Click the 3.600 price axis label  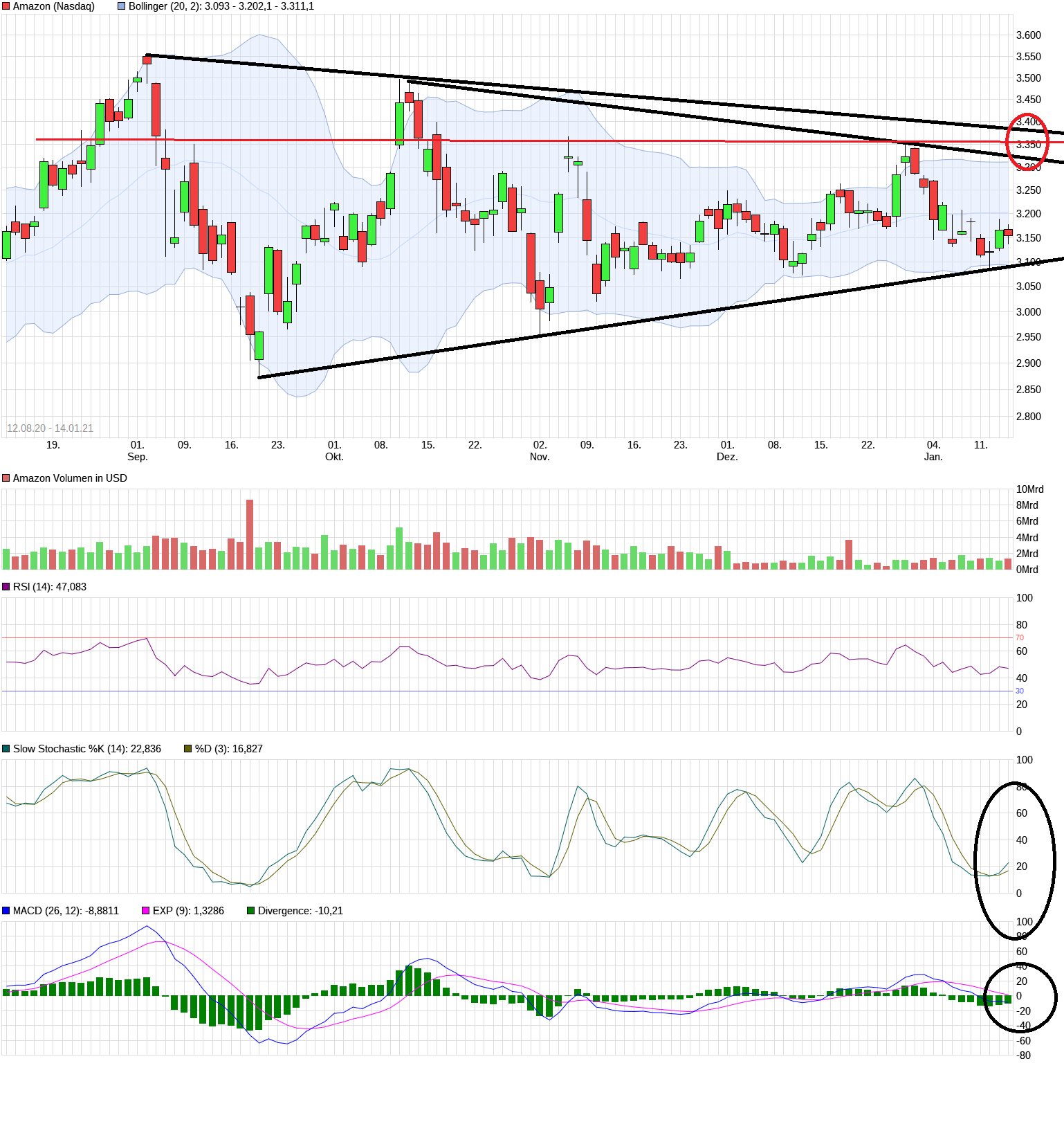(1029, 35)
